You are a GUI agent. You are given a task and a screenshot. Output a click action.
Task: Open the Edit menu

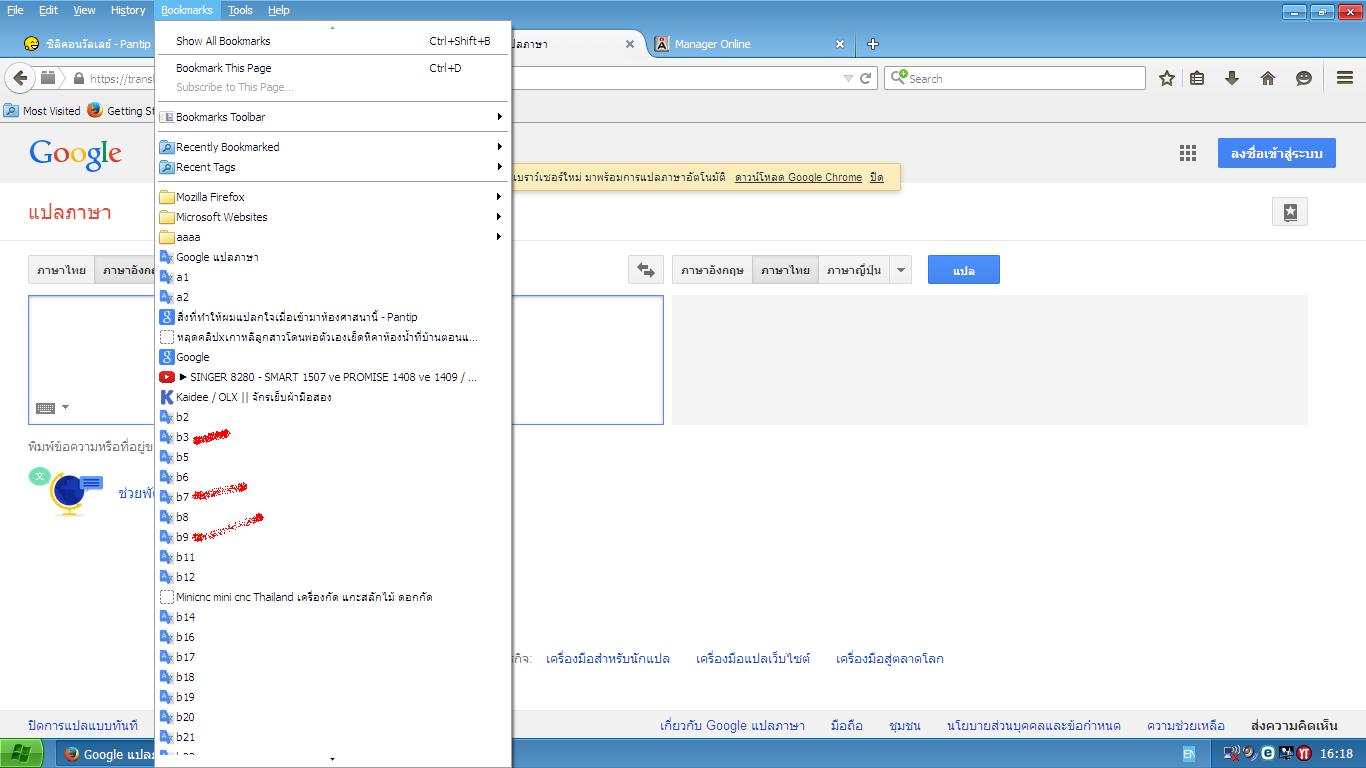point(48,10)
